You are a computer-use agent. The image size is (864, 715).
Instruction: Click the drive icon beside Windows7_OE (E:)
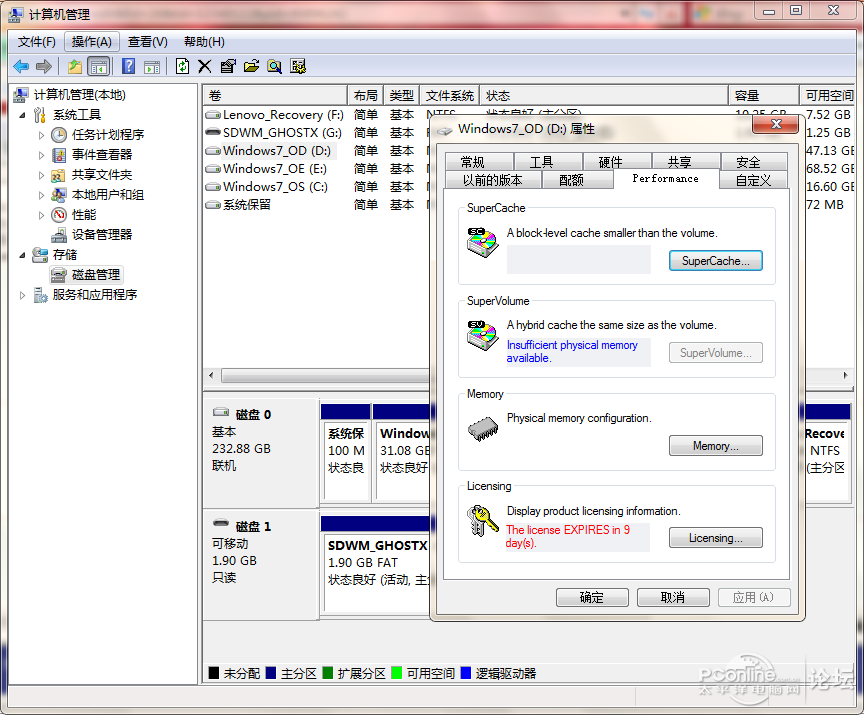[213, 169]
